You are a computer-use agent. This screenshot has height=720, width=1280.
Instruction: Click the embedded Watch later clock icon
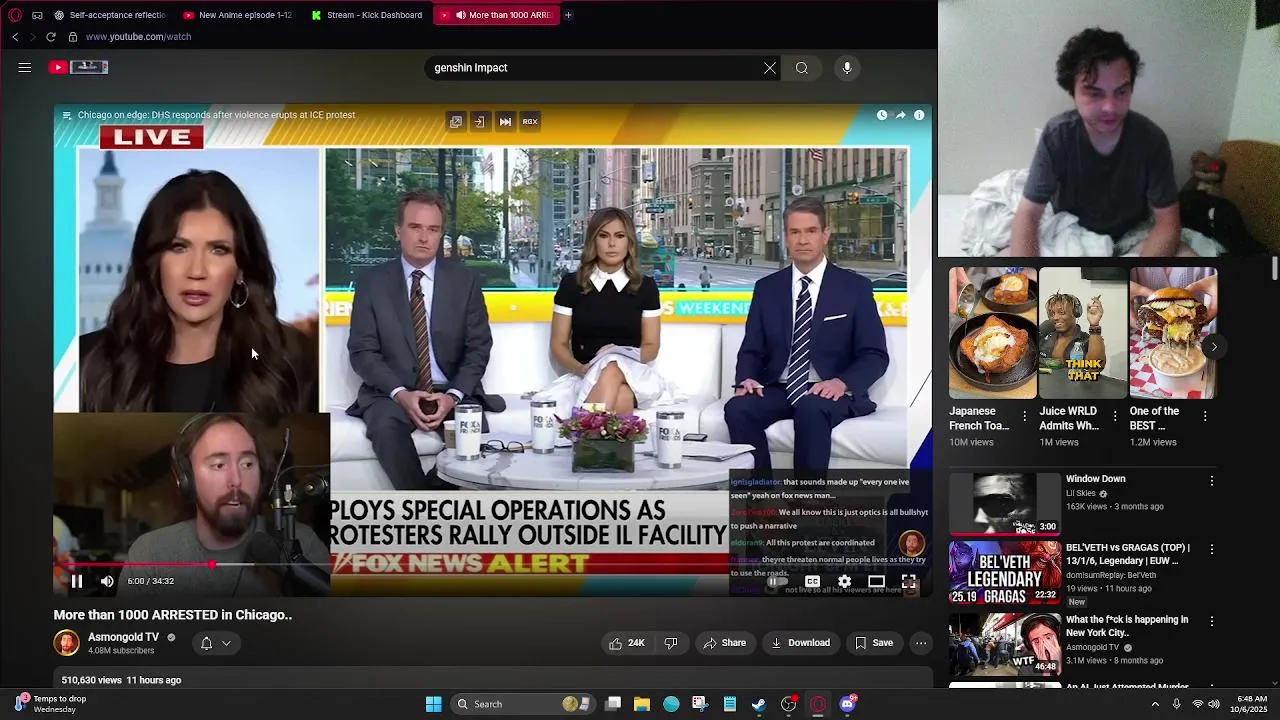coord(882,115)
